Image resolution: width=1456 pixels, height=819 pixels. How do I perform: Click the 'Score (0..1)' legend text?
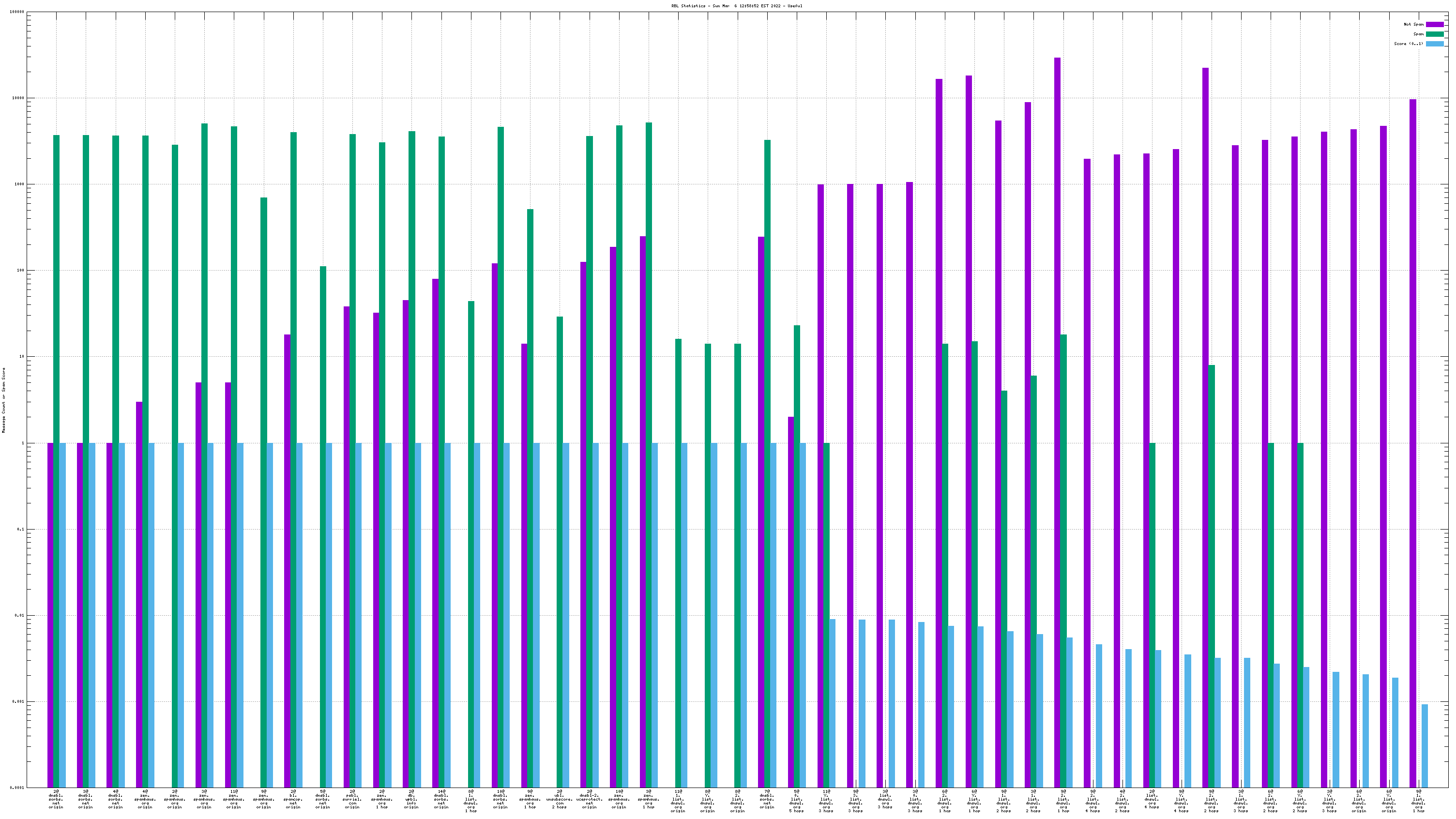(x=1408, y=44)
